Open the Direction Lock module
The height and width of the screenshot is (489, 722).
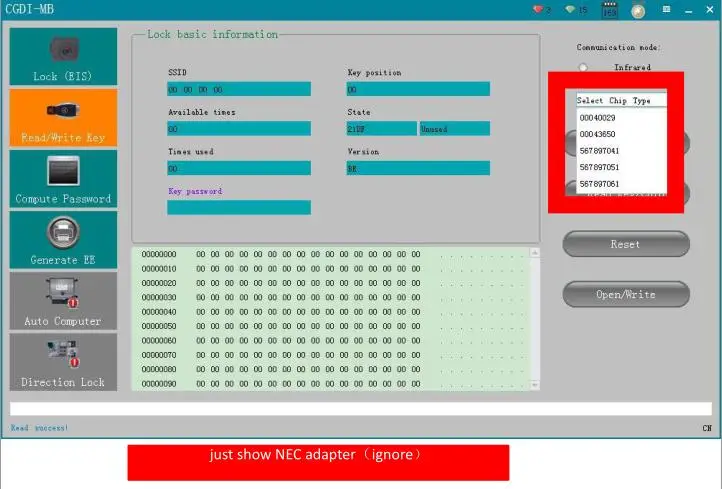pos(63,362)
